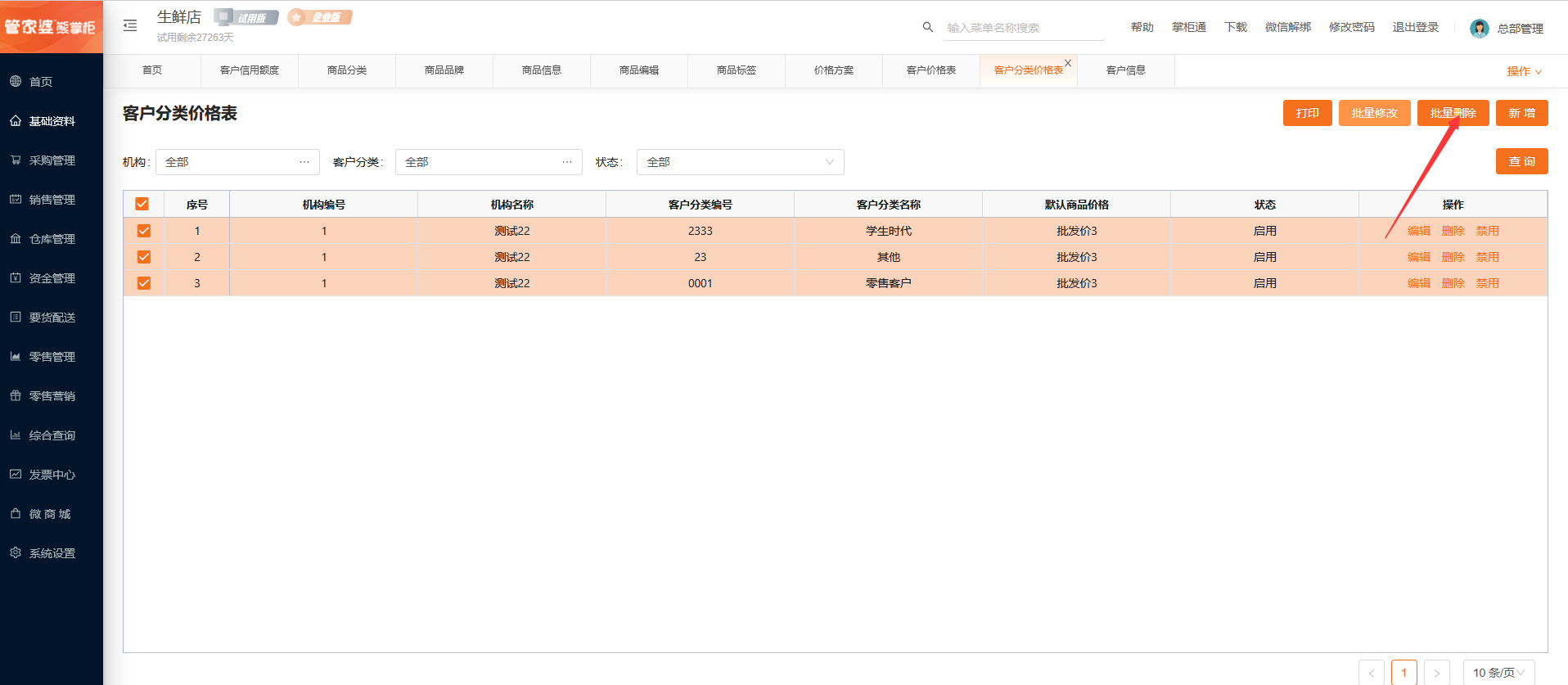1568x685 pixels.
Task: Open 综合查询 in the sidebar
Action: click(x=52, y=435)
